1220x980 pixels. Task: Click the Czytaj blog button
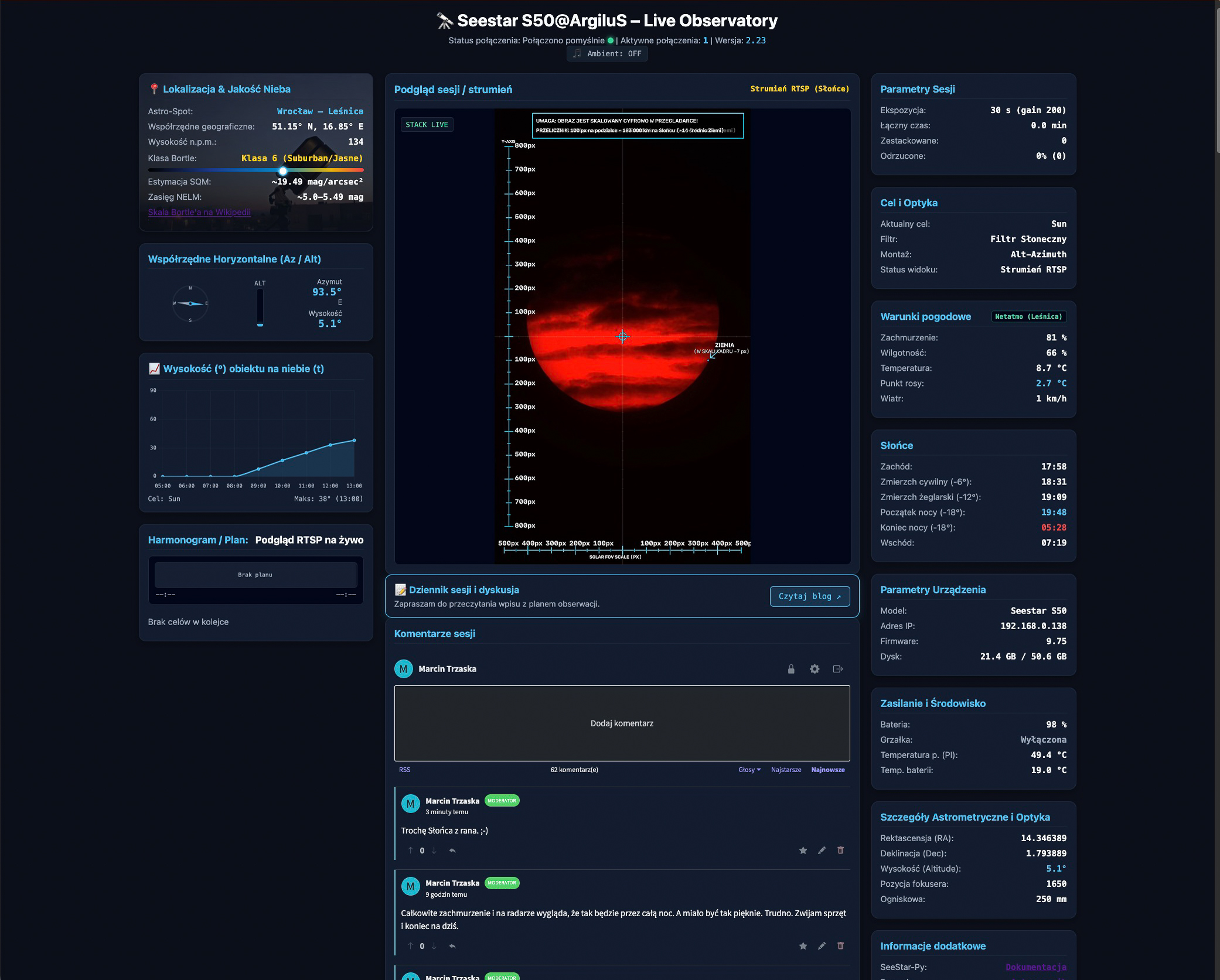click(810, 596)
